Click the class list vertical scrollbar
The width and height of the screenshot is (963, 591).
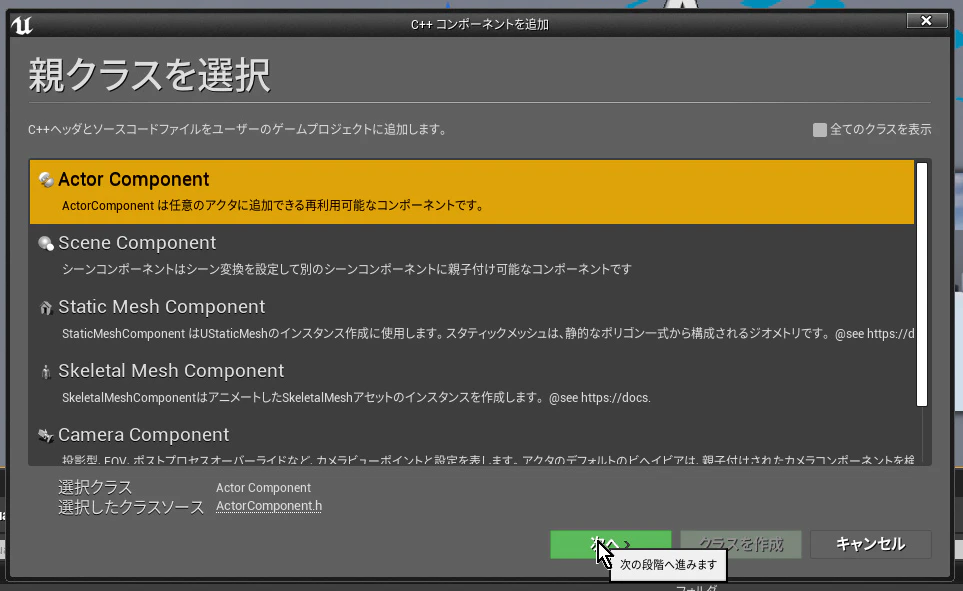921,284
